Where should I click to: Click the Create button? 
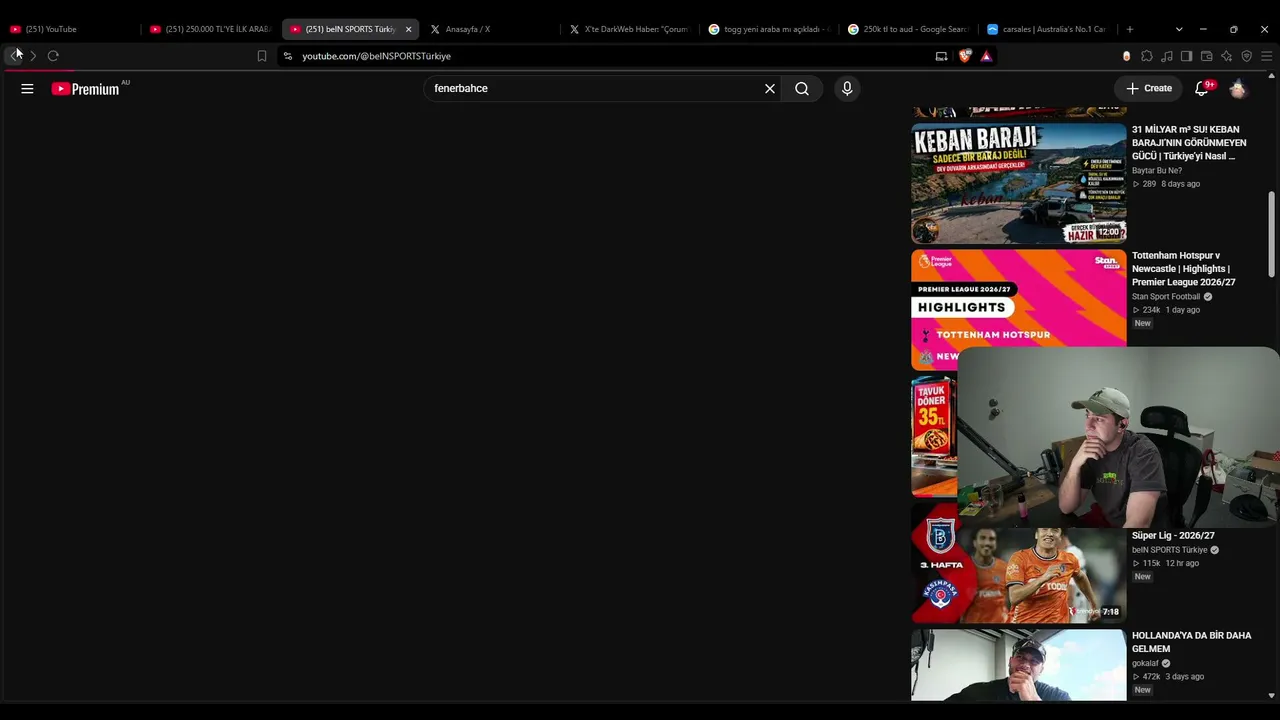point(1149,89)
